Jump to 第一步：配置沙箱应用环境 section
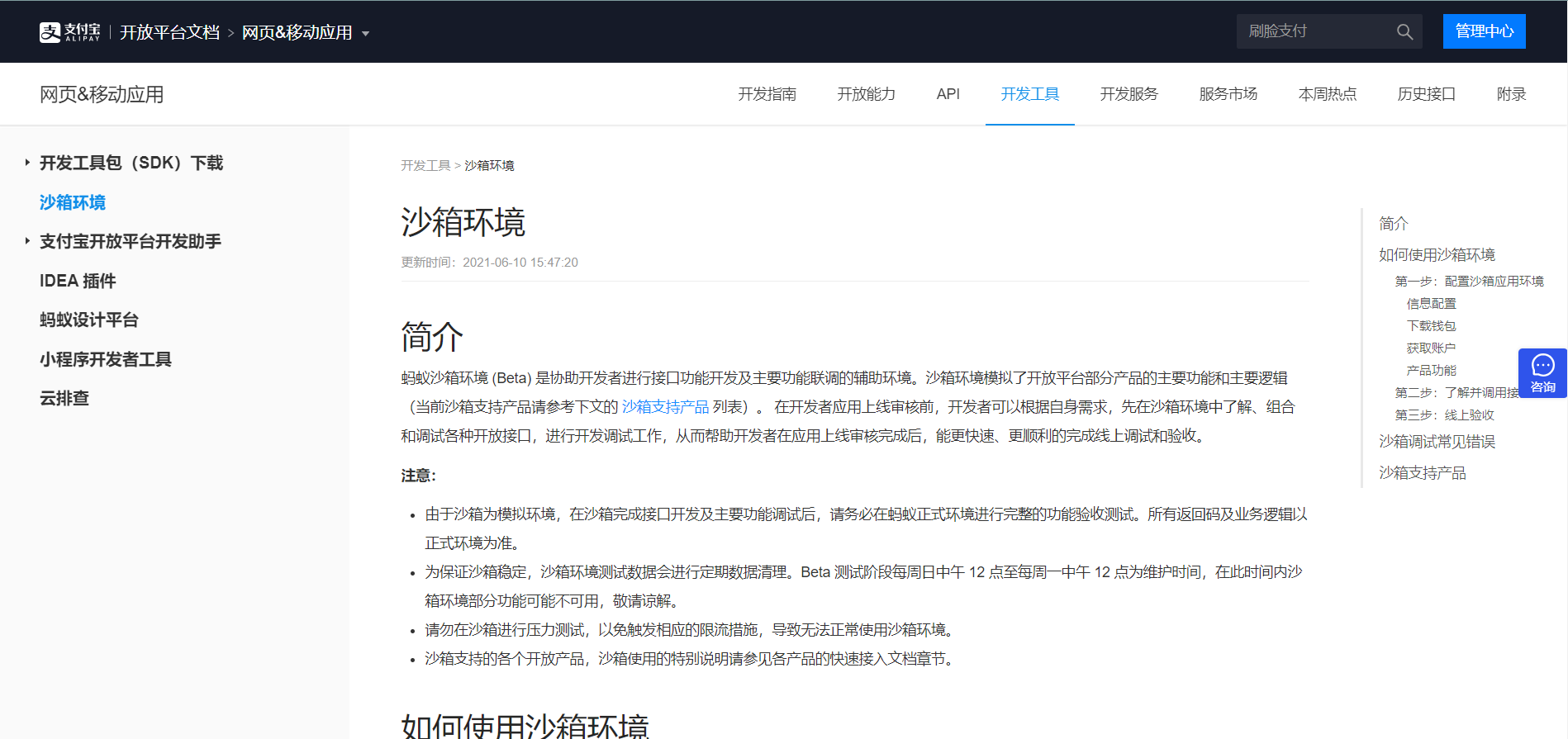The width and height of the screenshot is (1568, 739). [x=1469, y=281]
